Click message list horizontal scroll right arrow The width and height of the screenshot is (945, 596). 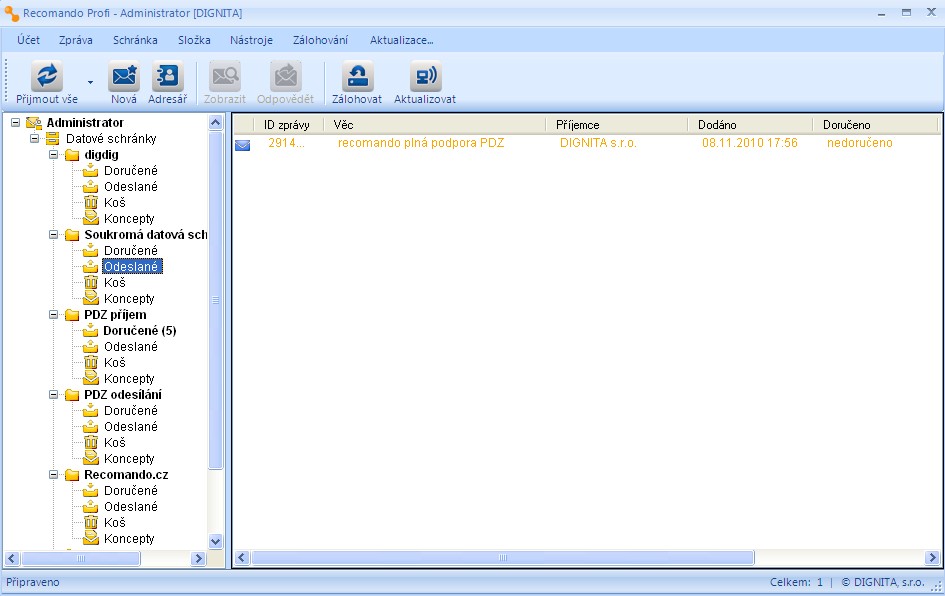coord(932,557)
